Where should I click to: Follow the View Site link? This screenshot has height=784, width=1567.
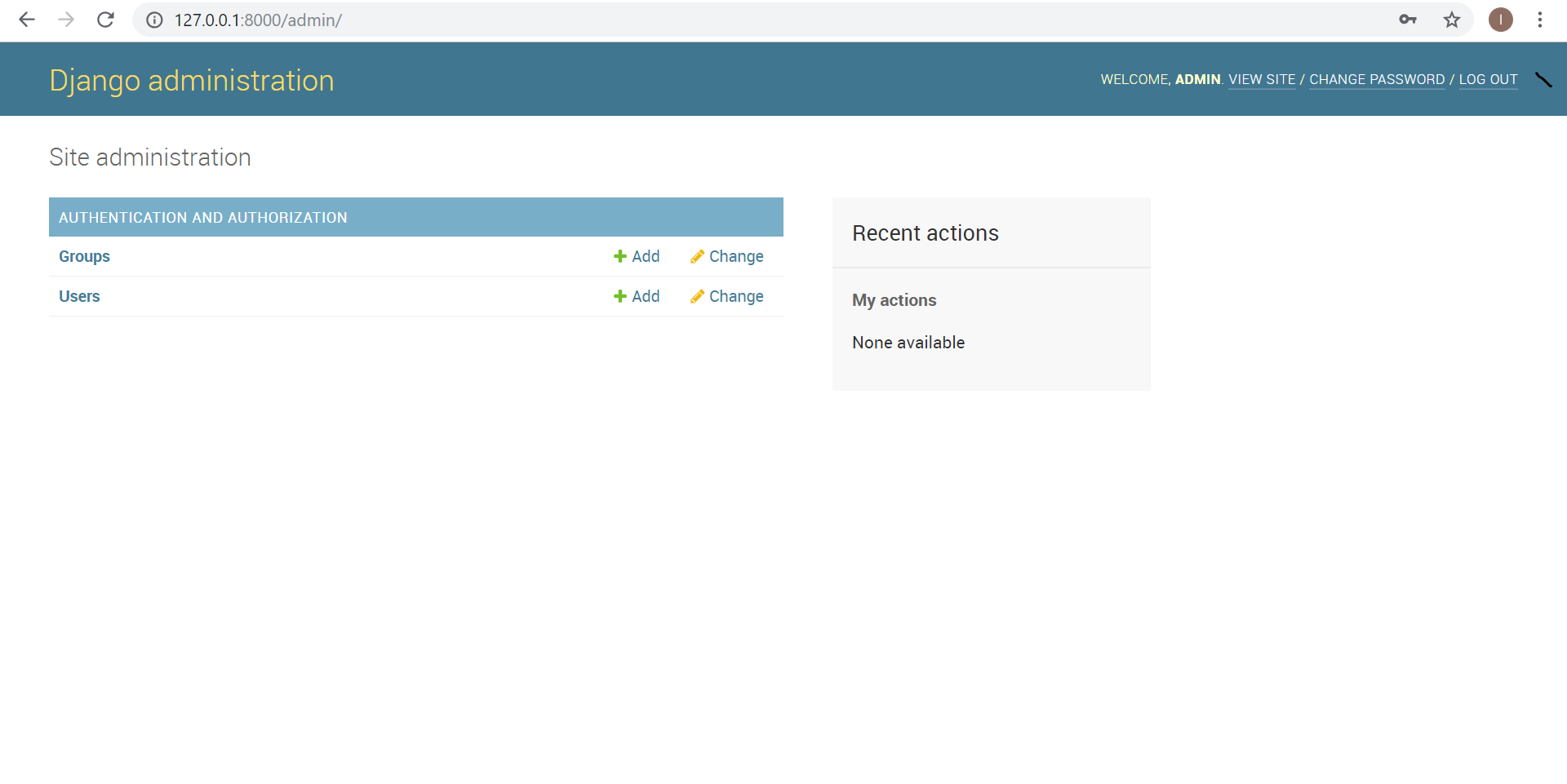pyautogui.click(x=1262, y=80)
